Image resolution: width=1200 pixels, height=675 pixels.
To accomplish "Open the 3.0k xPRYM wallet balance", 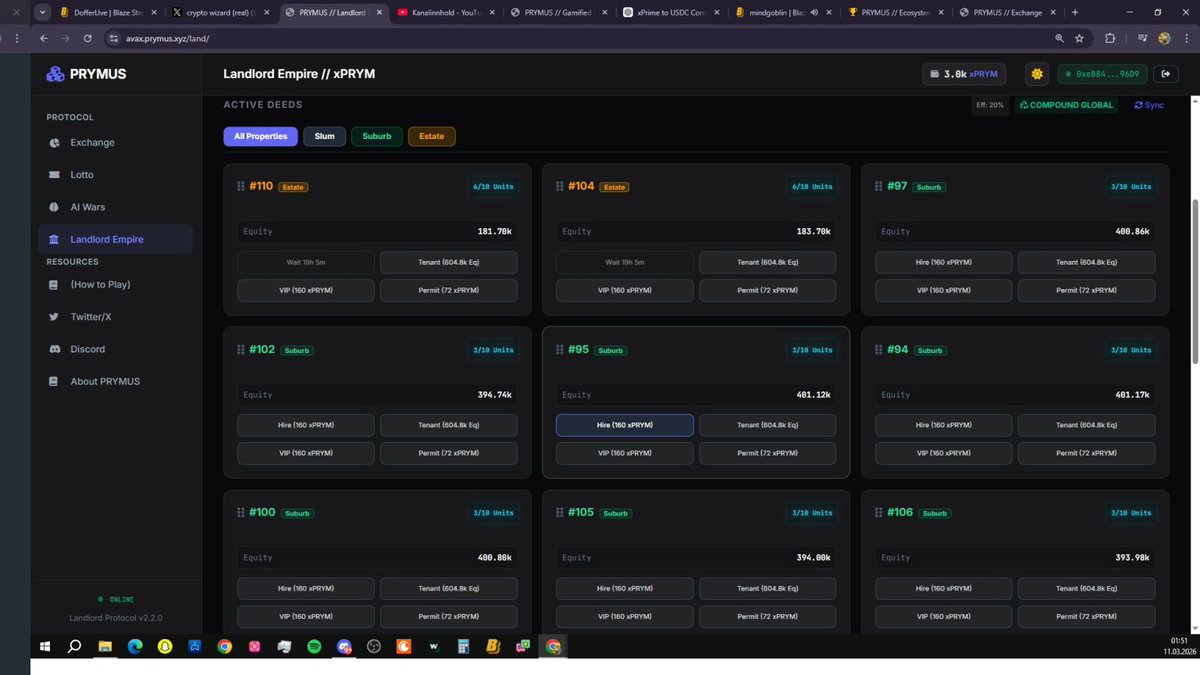I will [x=965, y=74].
